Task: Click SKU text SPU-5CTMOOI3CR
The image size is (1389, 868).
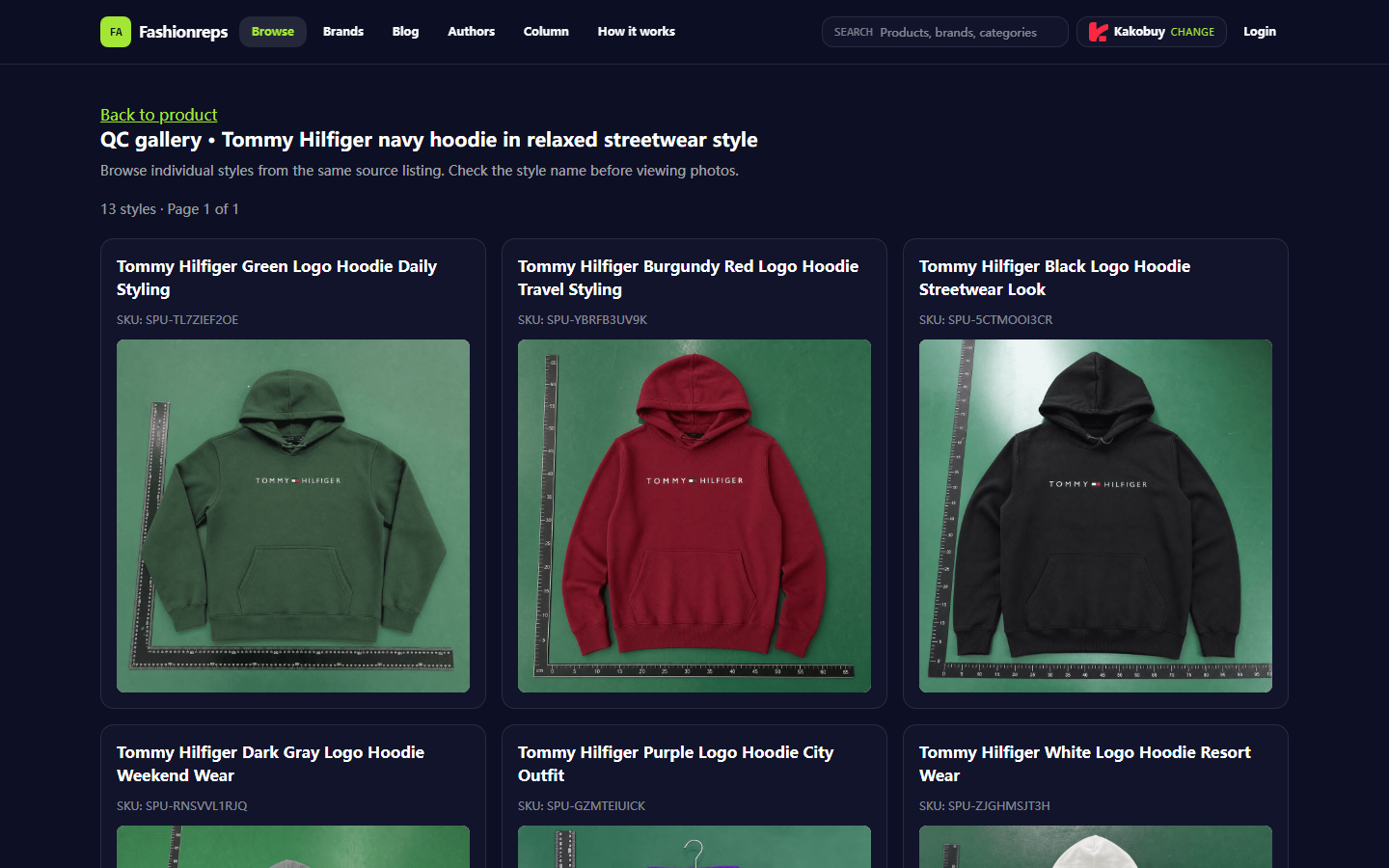Action: 986,320
